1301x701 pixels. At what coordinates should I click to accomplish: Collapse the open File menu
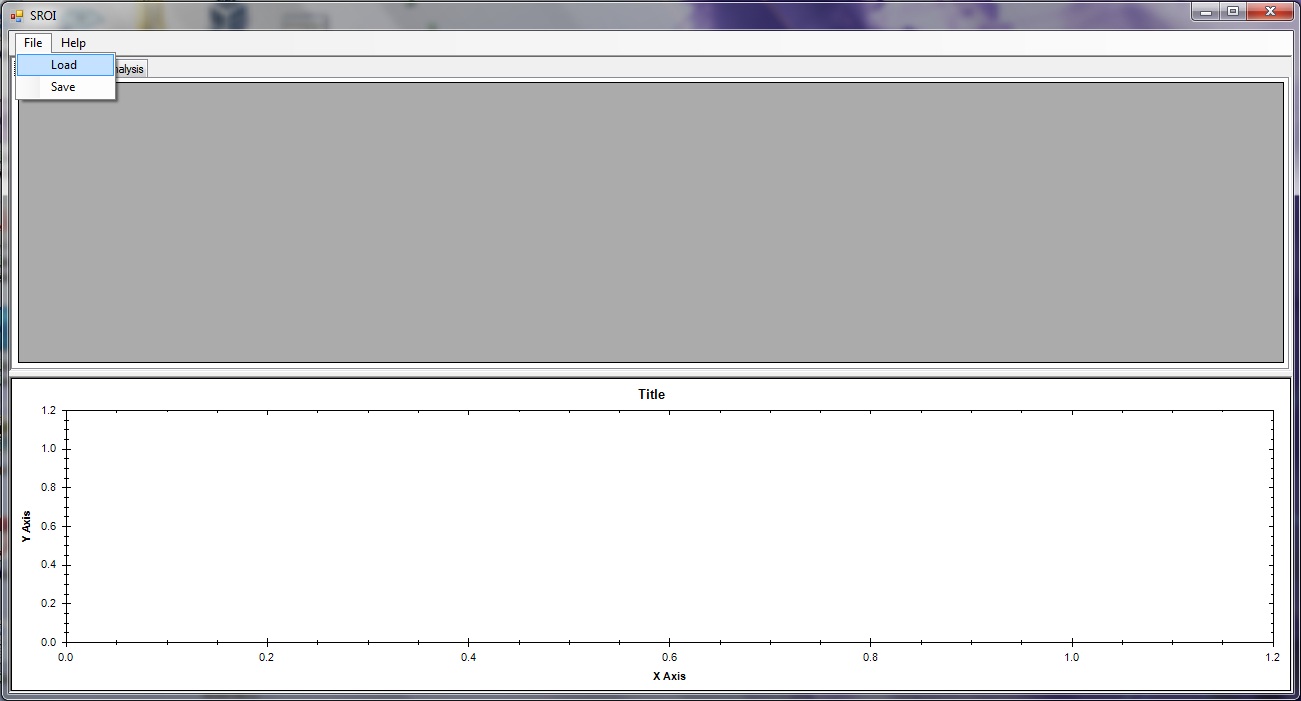pos(33,43)
